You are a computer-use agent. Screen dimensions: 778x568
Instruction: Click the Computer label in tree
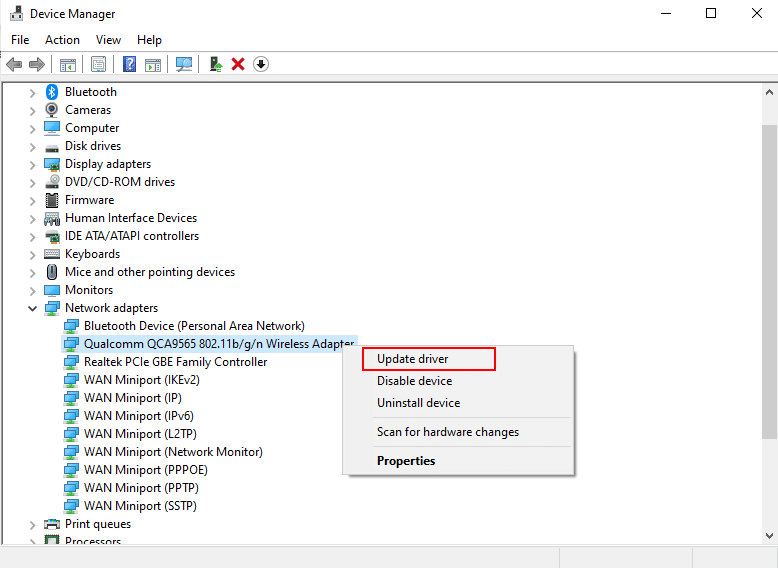pos(92,128)
